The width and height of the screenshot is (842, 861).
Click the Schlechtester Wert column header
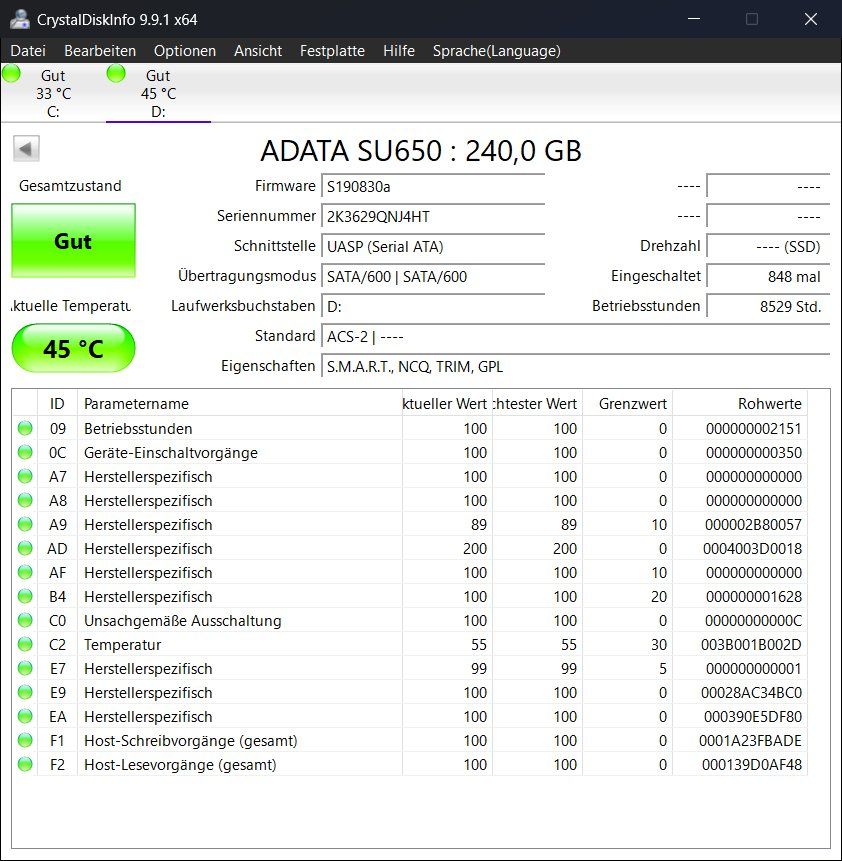click(537, 404)
